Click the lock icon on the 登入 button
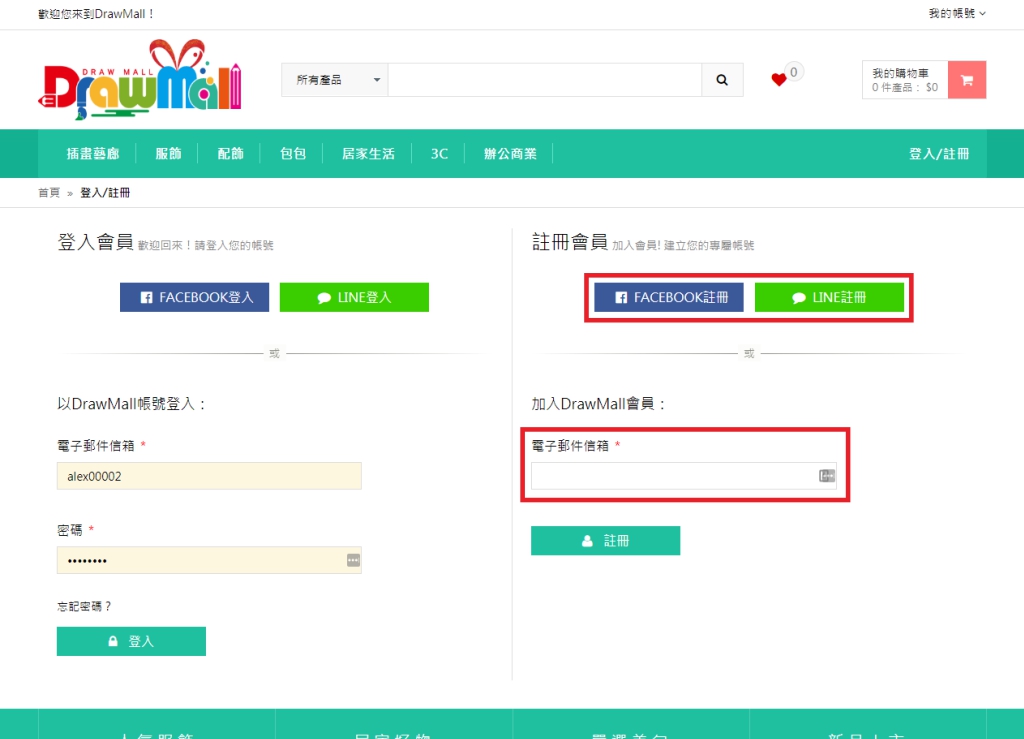This screenshot has height=739, width=1024. [113, 641]
